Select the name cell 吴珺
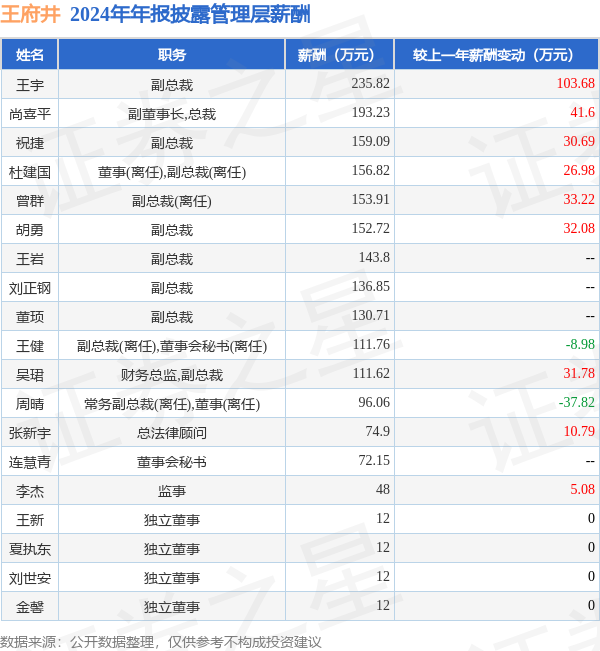 tap(29, 375)
